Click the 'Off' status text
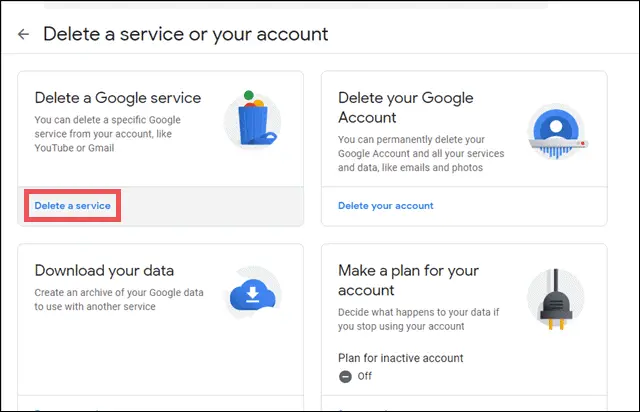The height and width of the screenshot is (412, 640). click(x=365, y=376)
